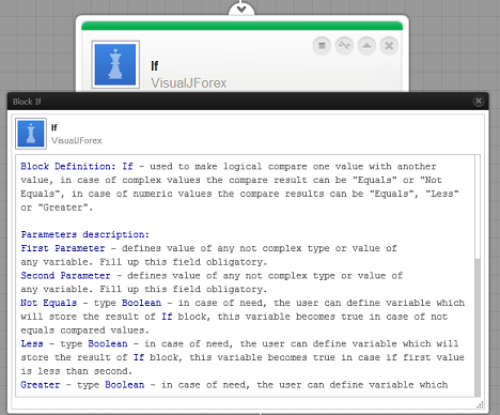The height and width of the screenshot is (415, 500).
Task: Click the "Second Parameter" blue label
Action: (65, 276)
